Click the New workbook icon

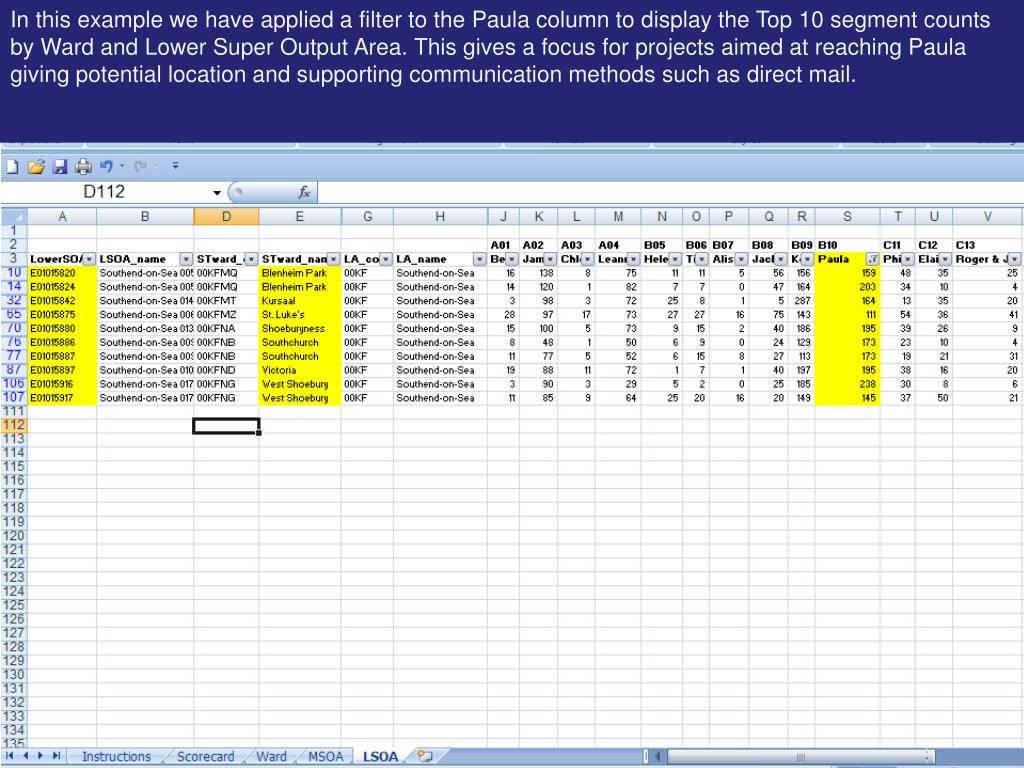(x=12, y=167)
